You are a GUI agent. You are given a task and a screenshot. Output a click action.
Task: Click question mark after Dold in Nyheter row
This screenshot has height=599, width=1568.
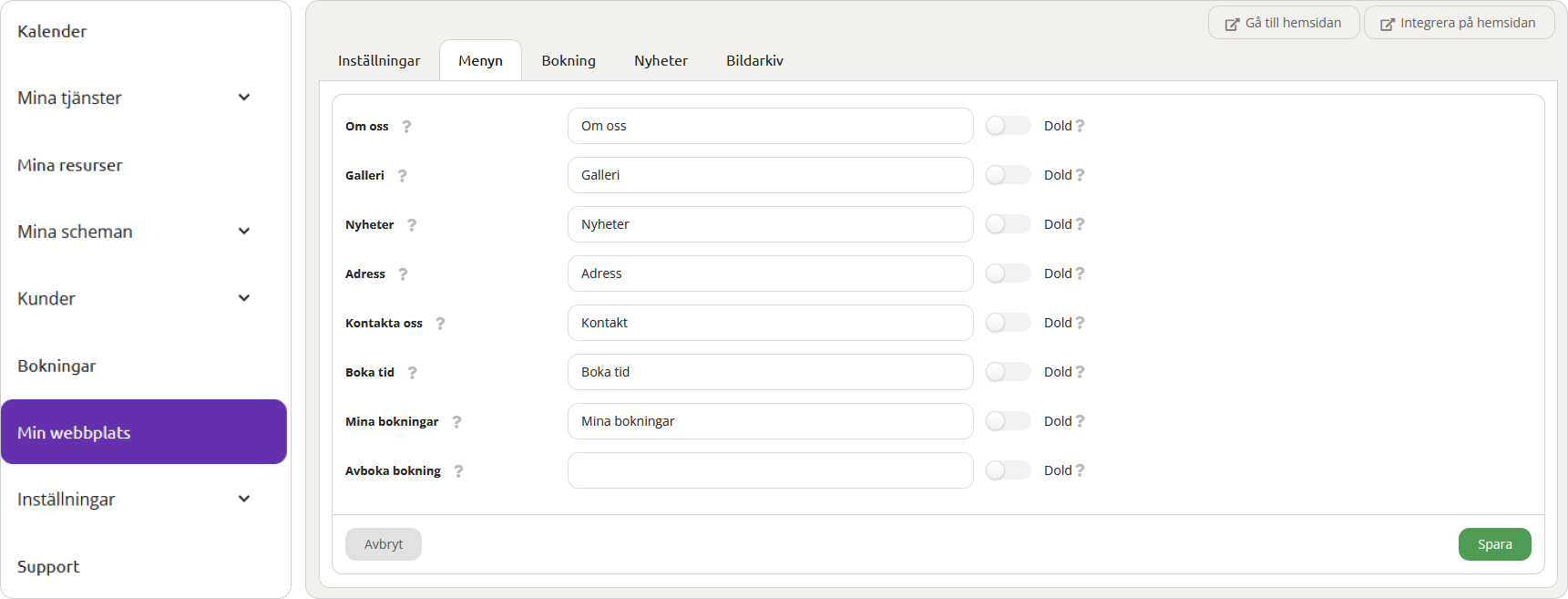1081,224
